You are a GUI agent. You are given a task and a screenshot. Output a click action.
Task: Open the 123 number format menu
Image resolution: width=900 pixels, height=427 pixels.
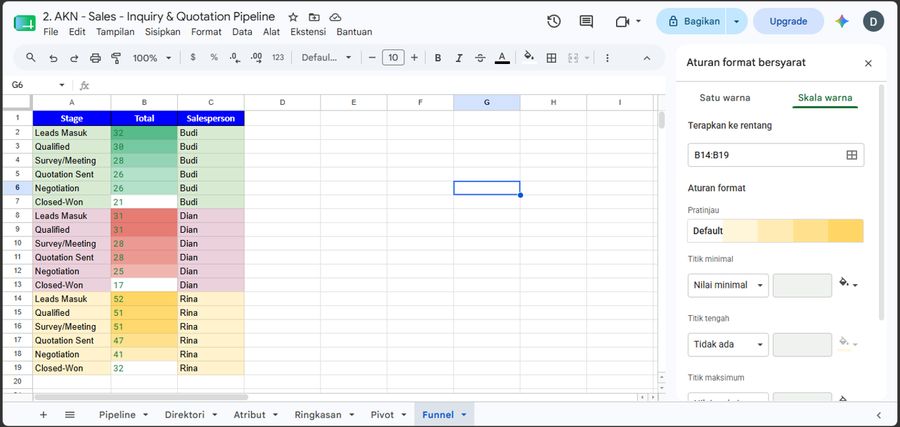pos(278,57)
